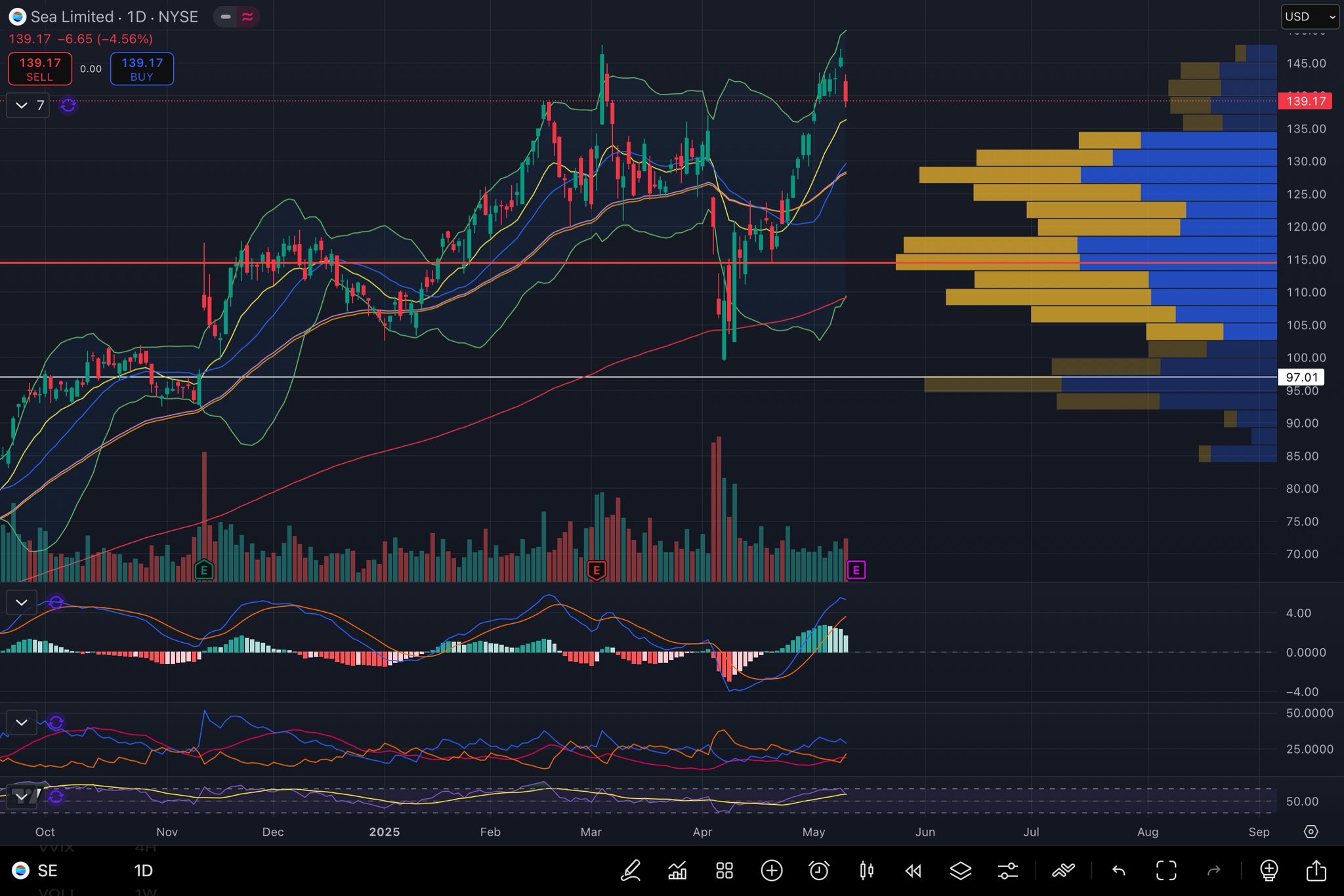Open the indicators chart icon
The width and height of the screenshot is (1344, 896).
(x=677, y=870)
